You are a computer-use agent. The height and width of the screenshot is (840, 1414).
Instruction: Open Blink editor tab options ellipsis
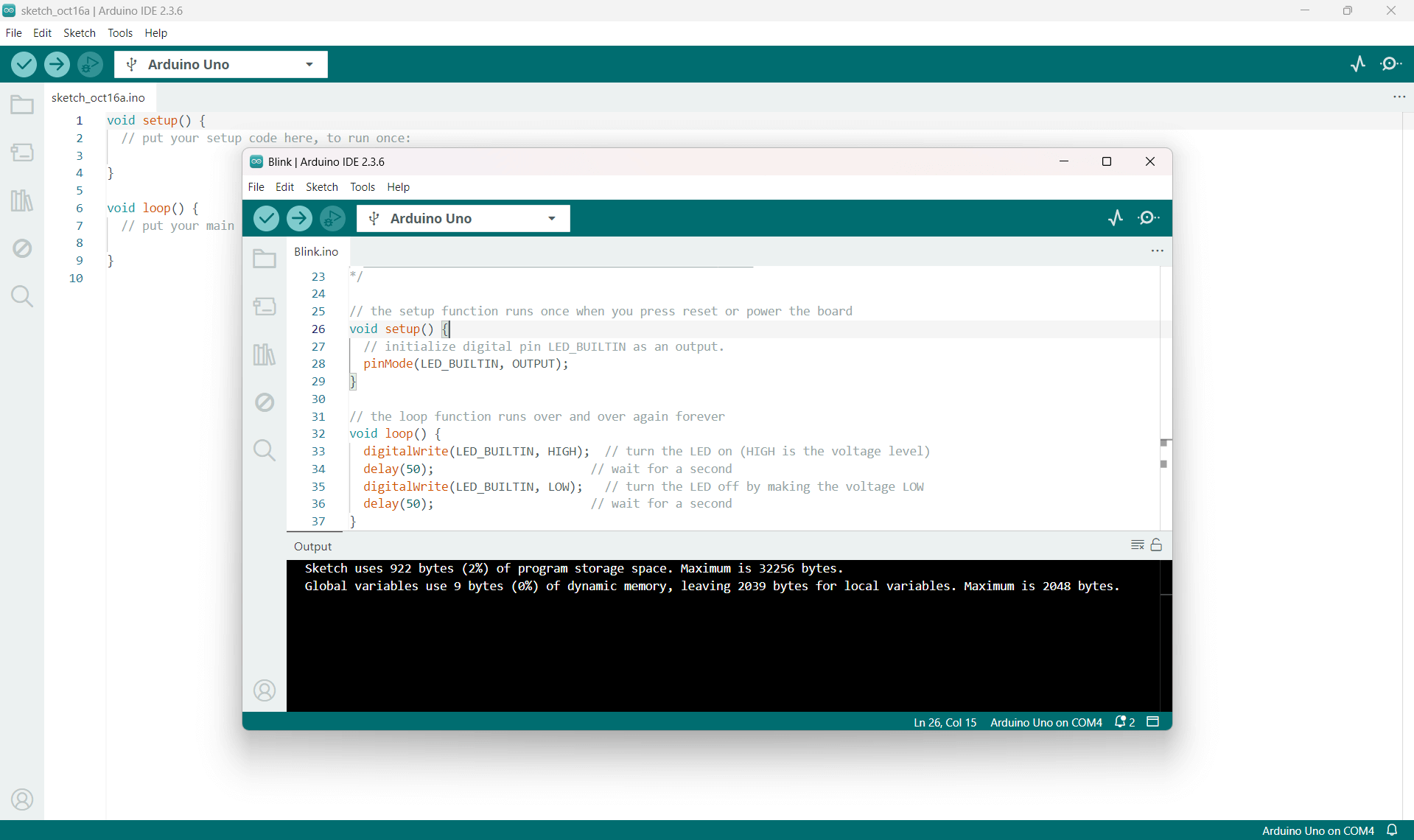pos(1157,251)
